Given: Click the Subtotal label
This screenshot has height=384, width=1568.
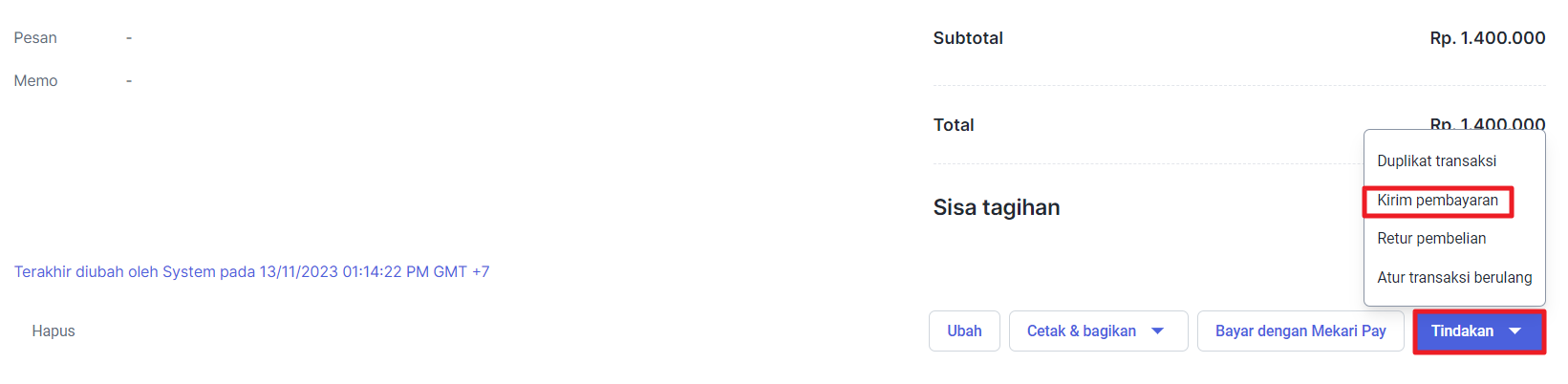Looking at the screenshot, I should (x=968, y=38).
